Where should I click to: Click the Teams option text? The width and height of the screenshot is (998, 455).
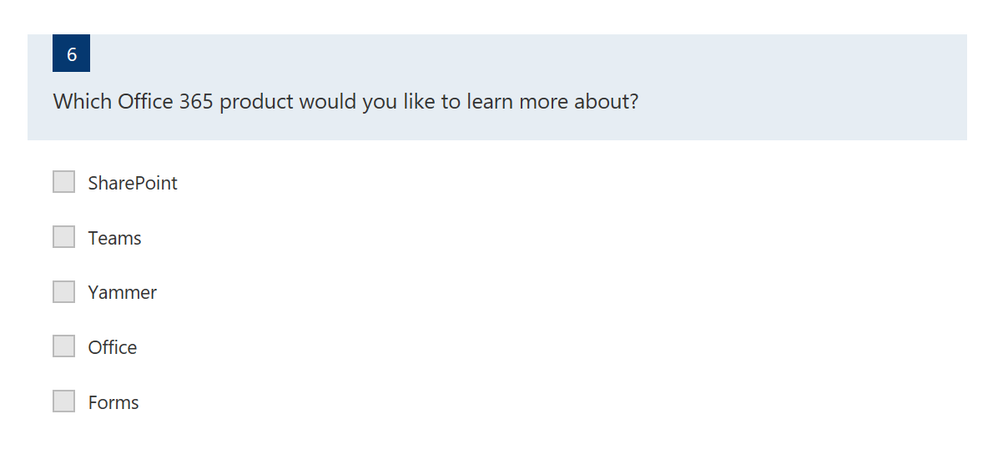pos(115,238)
